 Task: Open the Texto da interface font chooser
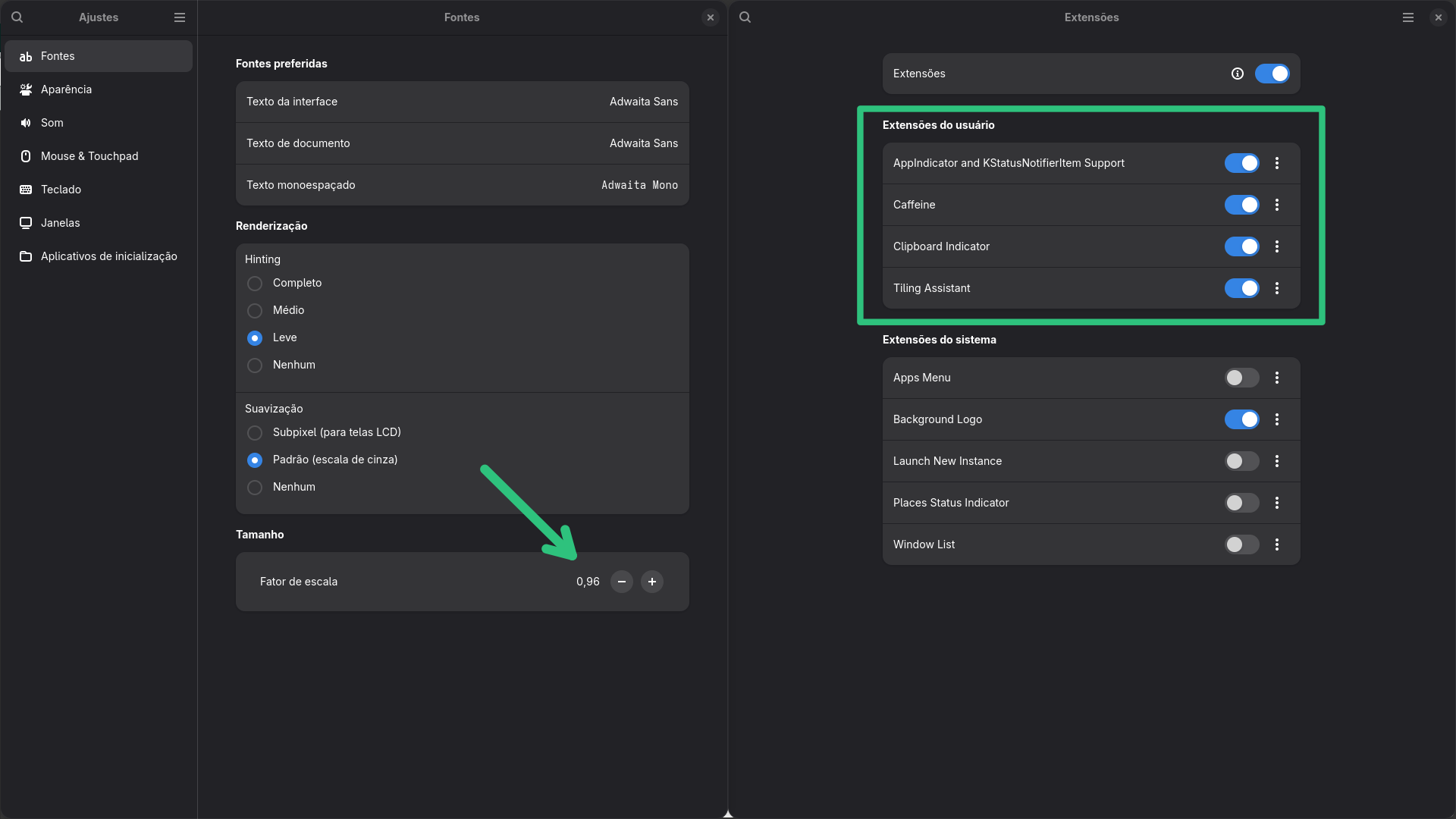pos(462,102)
